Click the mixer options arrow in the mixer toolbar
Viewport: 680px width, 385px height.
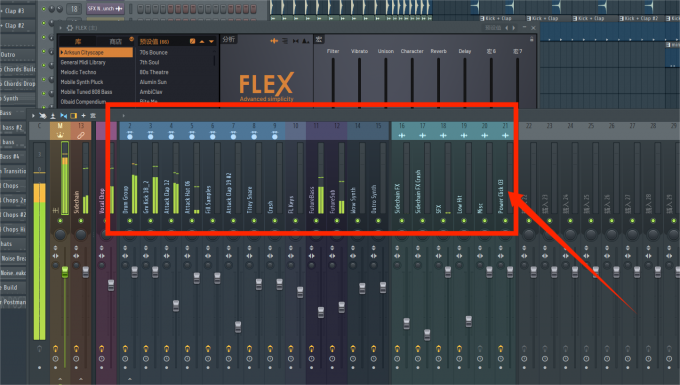pyautogui.click(x=33, y=116)
